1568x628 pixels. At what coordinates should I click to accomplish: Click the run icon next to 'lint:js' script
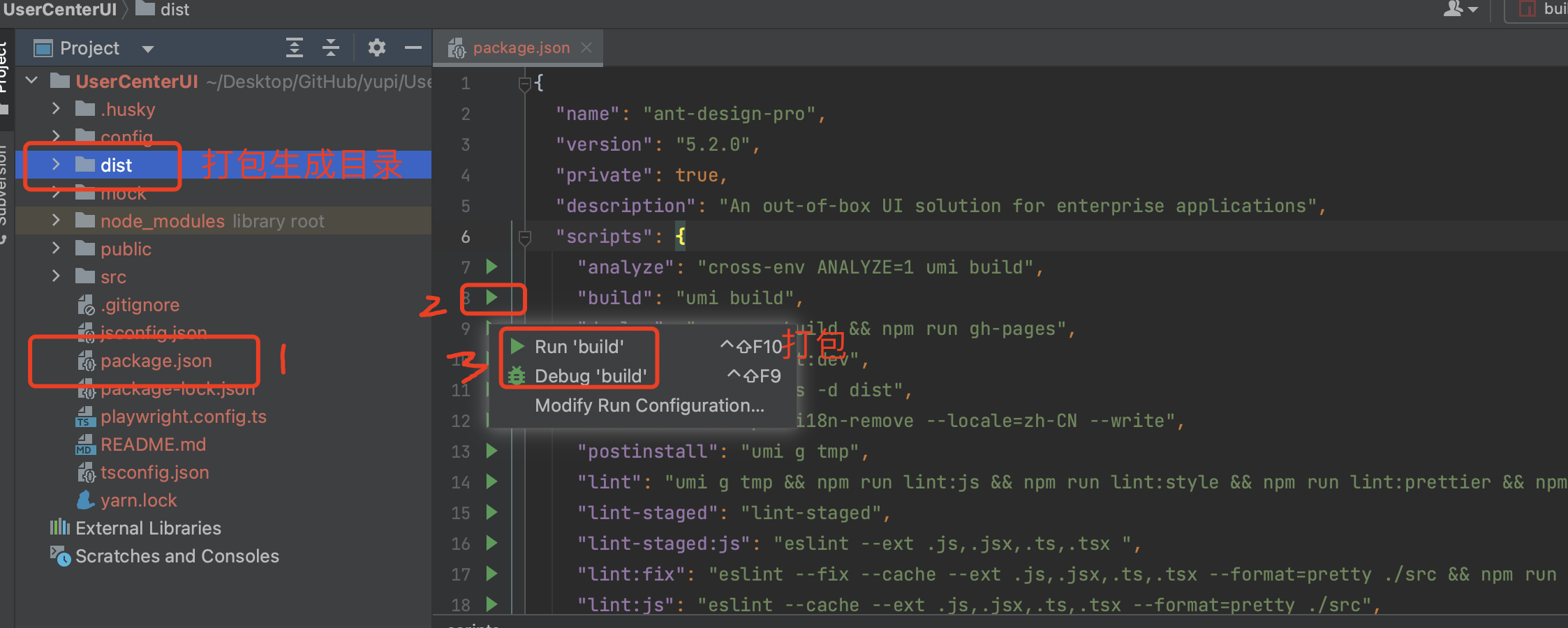point(491,604)
